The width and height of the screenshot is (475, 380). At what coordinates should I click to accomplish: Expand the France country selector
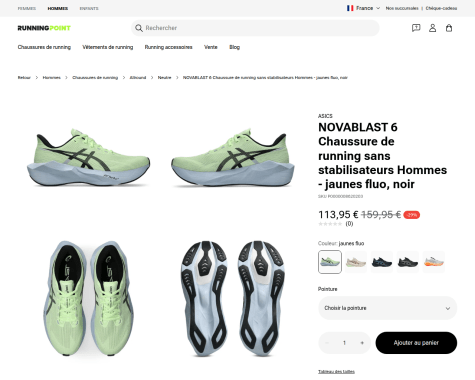click(x=363, y=8)
